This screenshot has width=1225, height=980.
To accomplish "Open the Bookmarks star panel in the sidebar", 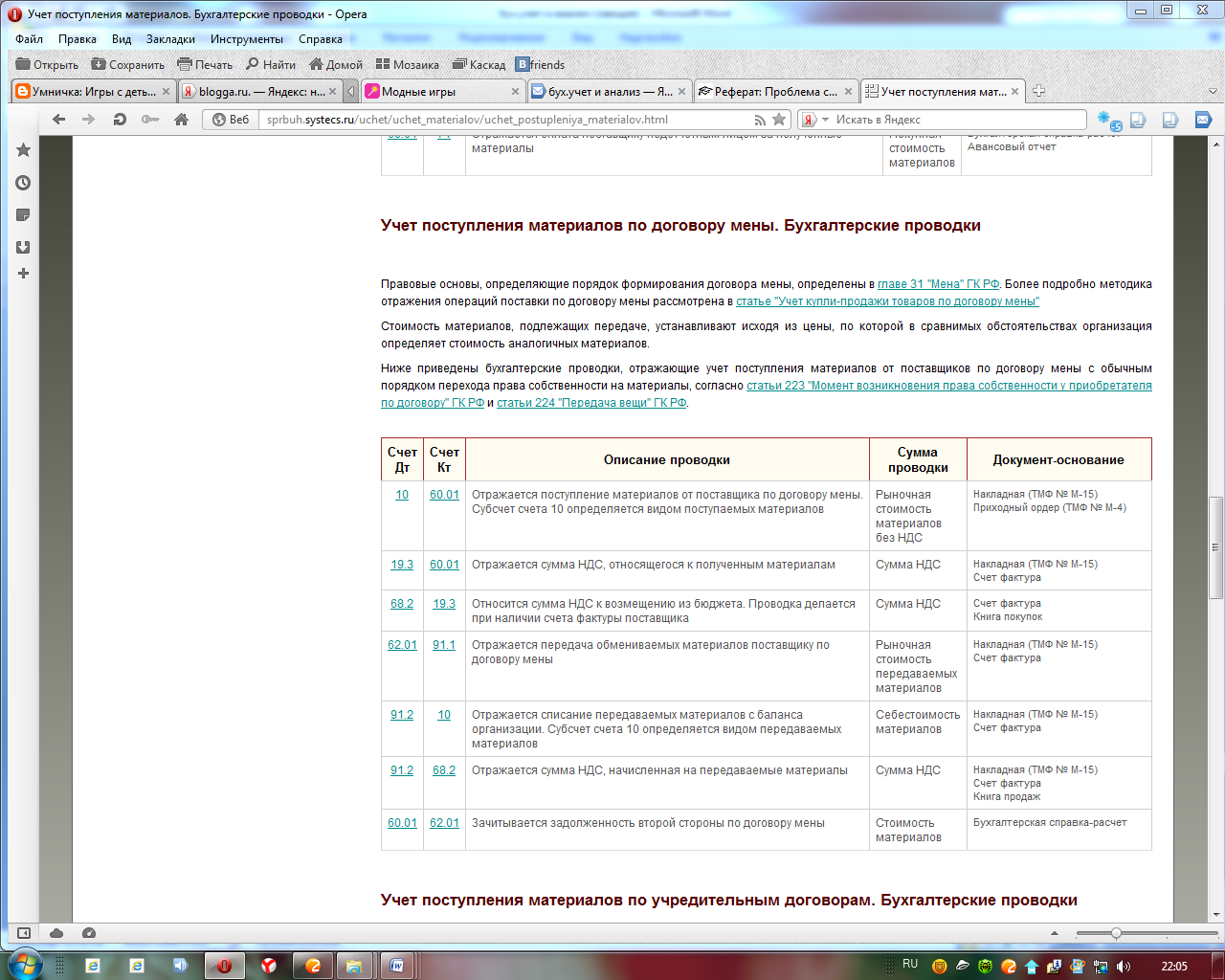I will click(x=24, y=150).
